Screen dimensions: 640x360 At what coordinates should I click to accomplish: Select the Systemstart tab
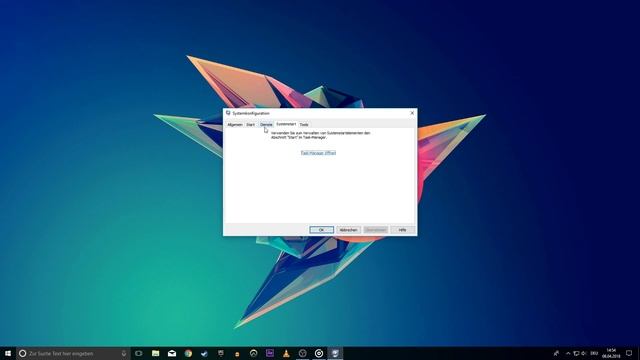point(286,124)
